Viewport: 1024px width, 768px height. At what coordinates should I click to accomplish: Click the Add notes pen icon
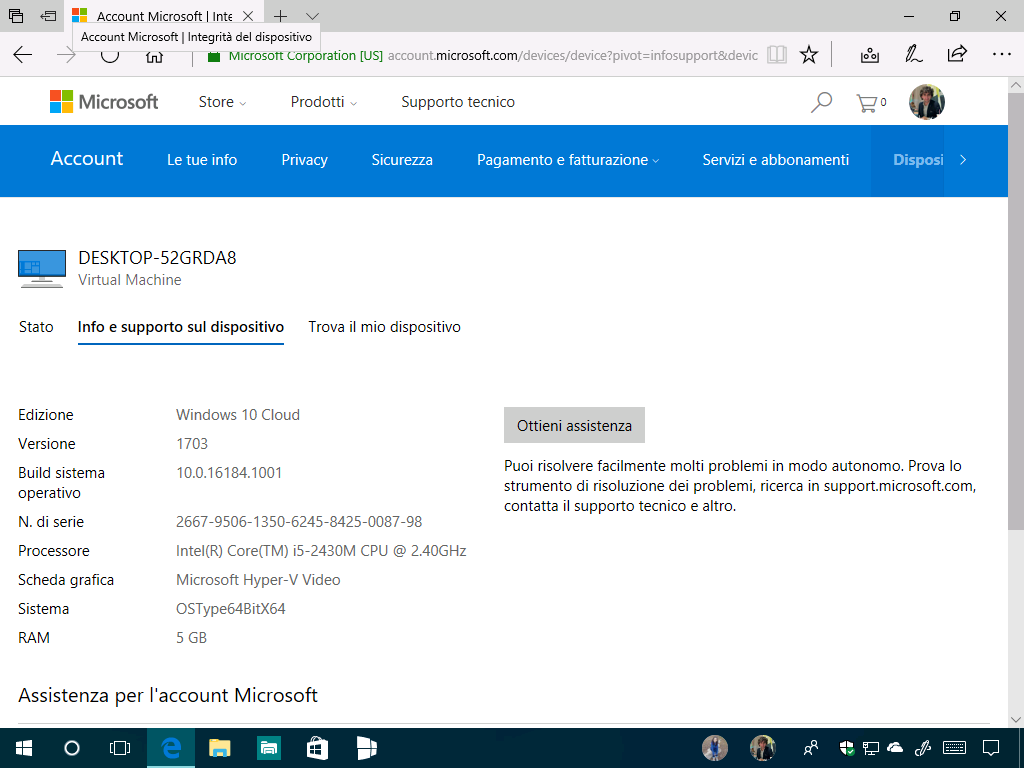pyautogui.click(x=913, y=55)
